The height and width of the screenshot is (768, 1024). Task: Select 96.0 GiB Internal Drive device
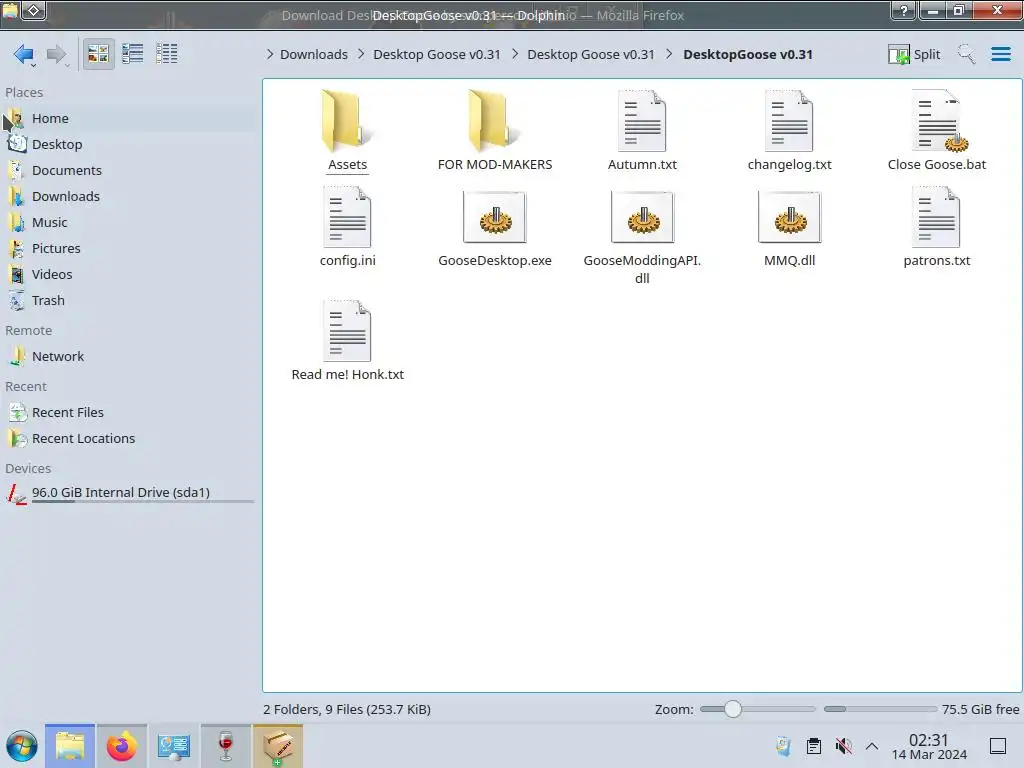129,493
